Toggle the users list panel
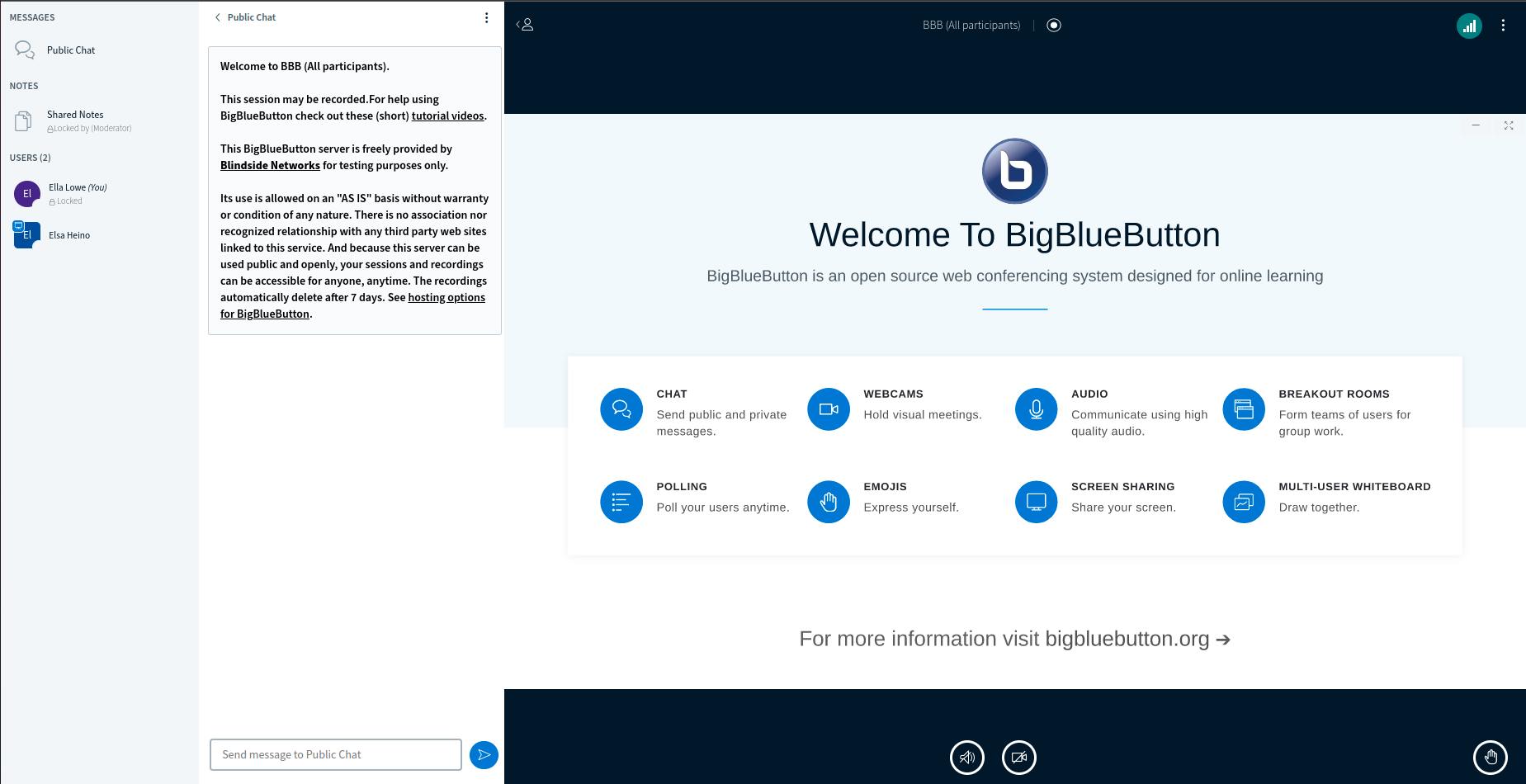This screenshot has height=784, width=1526. pos(525,25)
